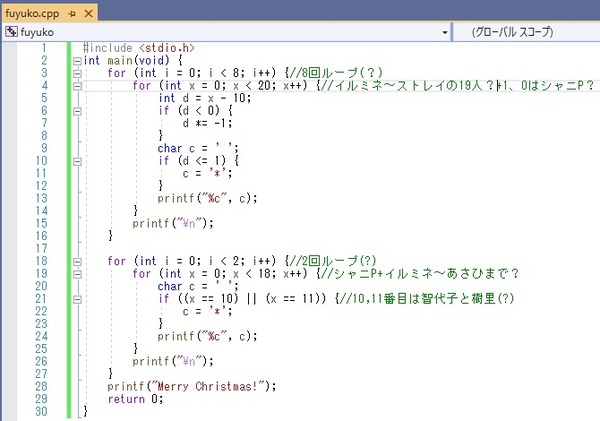Collapse the main function block on line 2
Screen dimensions: 600x421
click(77, 61)
